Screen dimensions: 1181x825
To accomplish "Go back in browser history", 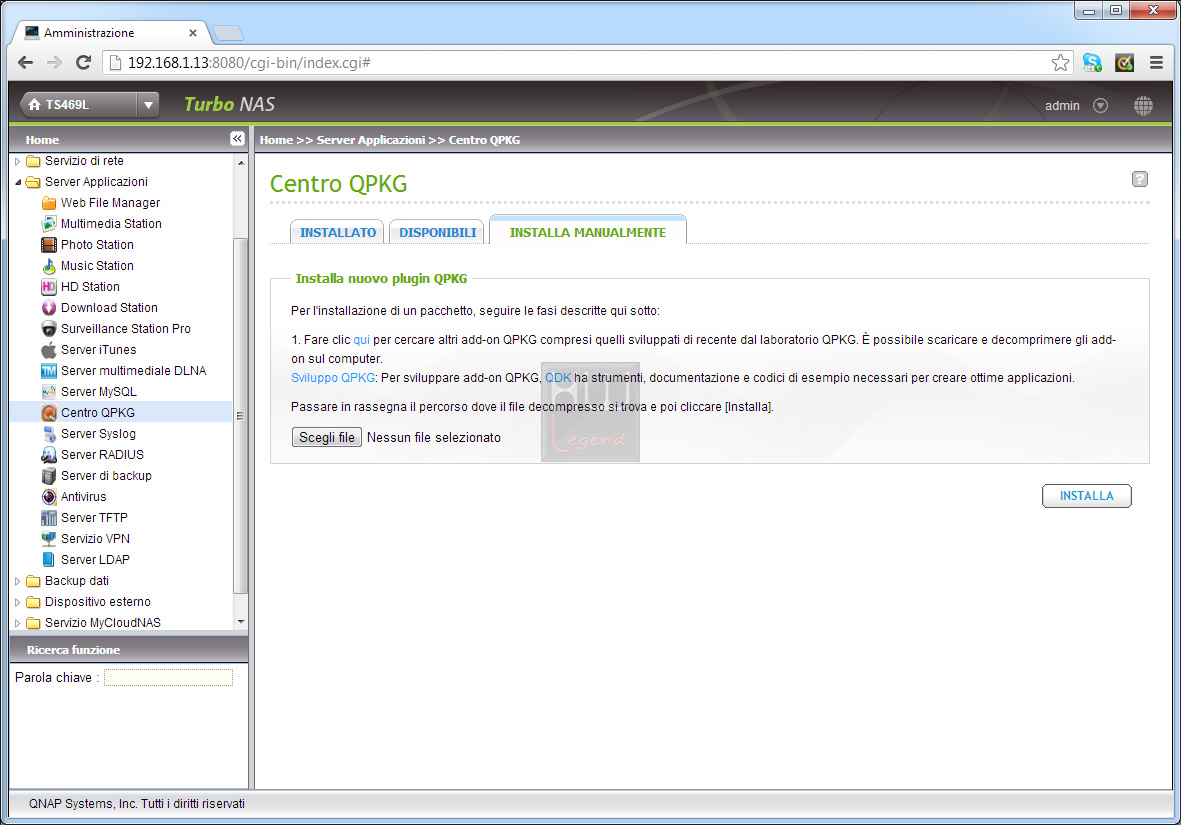I will coord(25,63).
